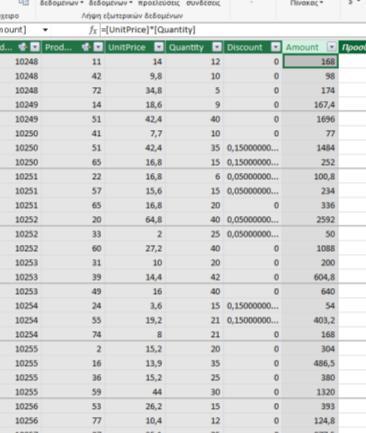The height and width of the screenshot is (433, 366).
Task: Select UnitPrice cell 64,8
Action: [135, 220]
